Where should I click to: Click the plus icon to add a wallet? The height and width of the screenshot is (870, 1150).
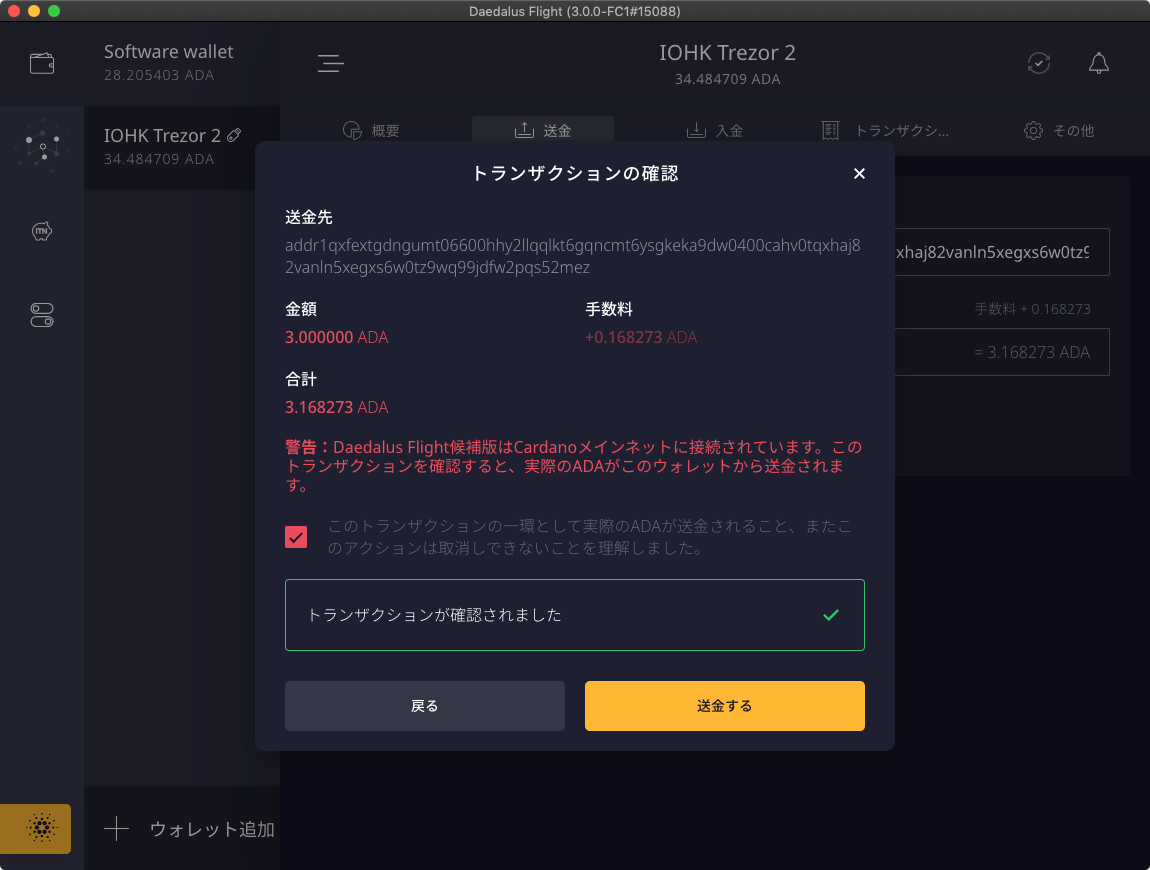click(x=116, y=829)
